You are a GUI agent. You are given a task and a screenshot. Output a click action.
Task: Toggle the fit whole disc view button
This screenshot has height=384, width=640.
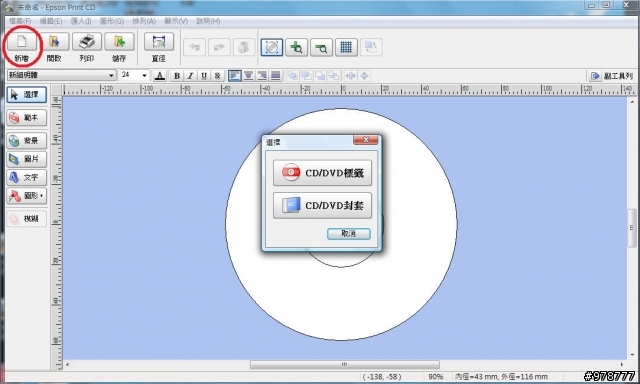pos(272,47)
